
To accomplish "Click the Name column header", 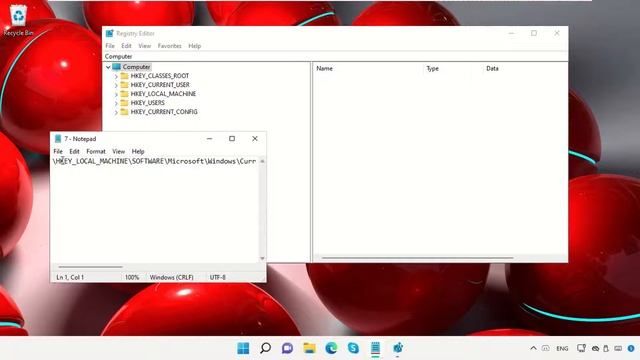I will (x=324, y=69).
